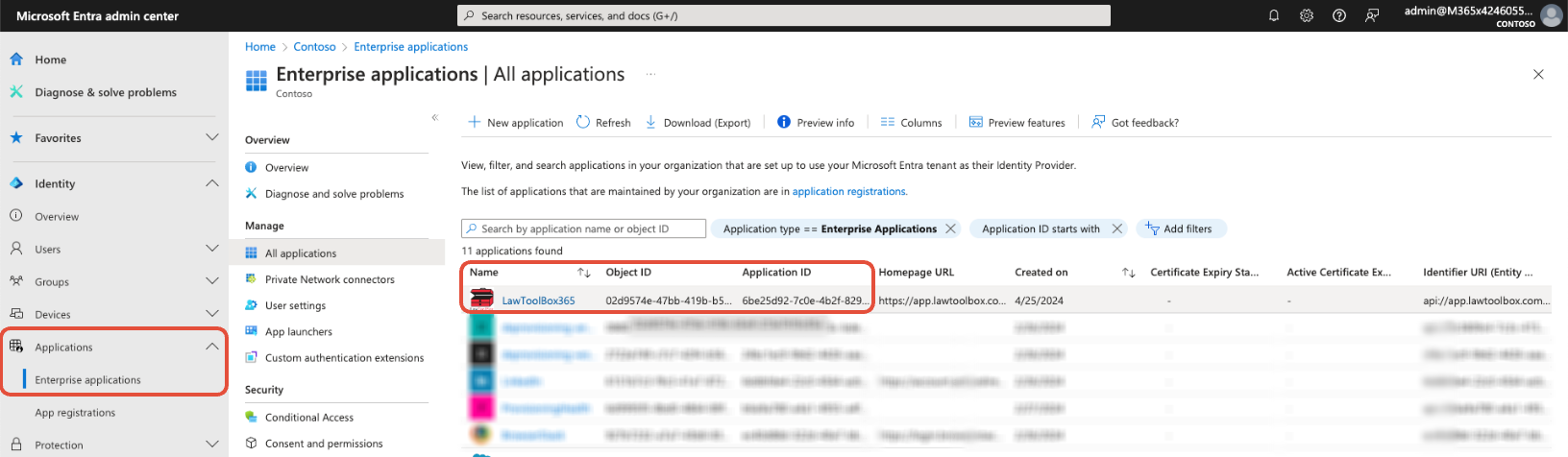Collapse the Identity section chevron

[x=212, y=183]
